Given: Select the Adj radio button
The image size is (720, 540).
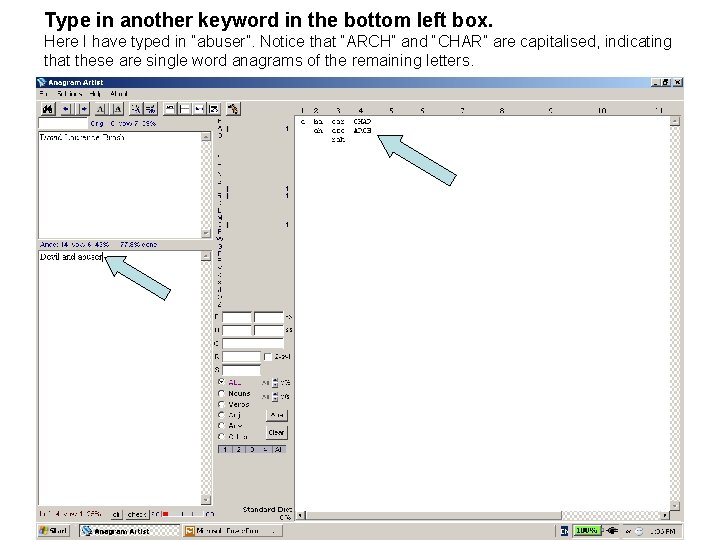Looking at the screenshot, I should click(x=221, y=415).
